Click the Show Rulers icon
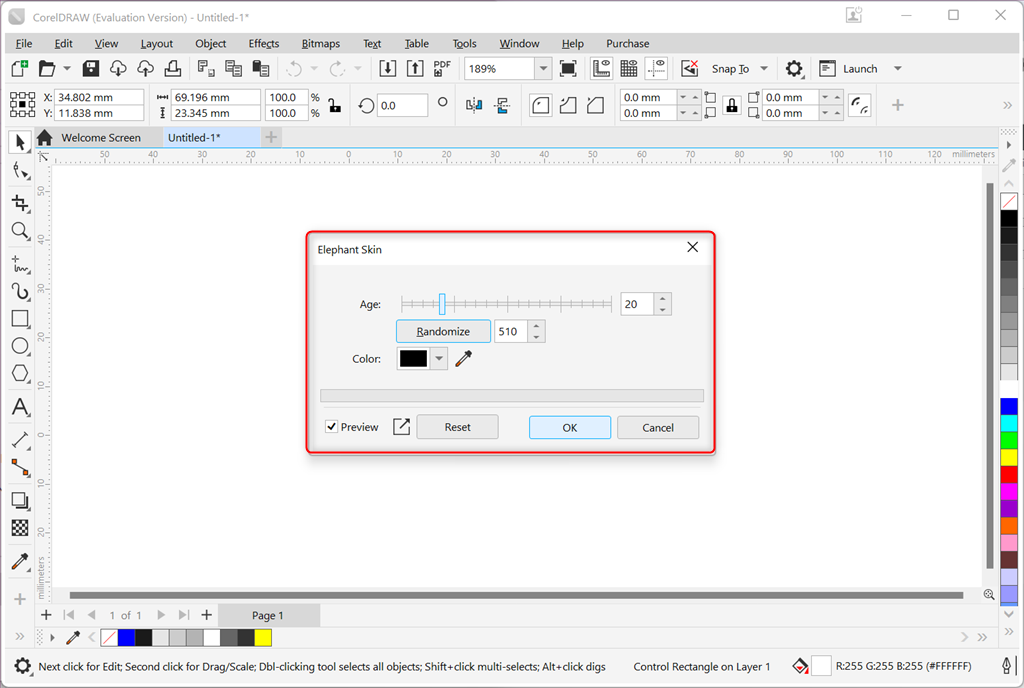This screenshot has height=688, width=1024. click(x=601, y=69)
